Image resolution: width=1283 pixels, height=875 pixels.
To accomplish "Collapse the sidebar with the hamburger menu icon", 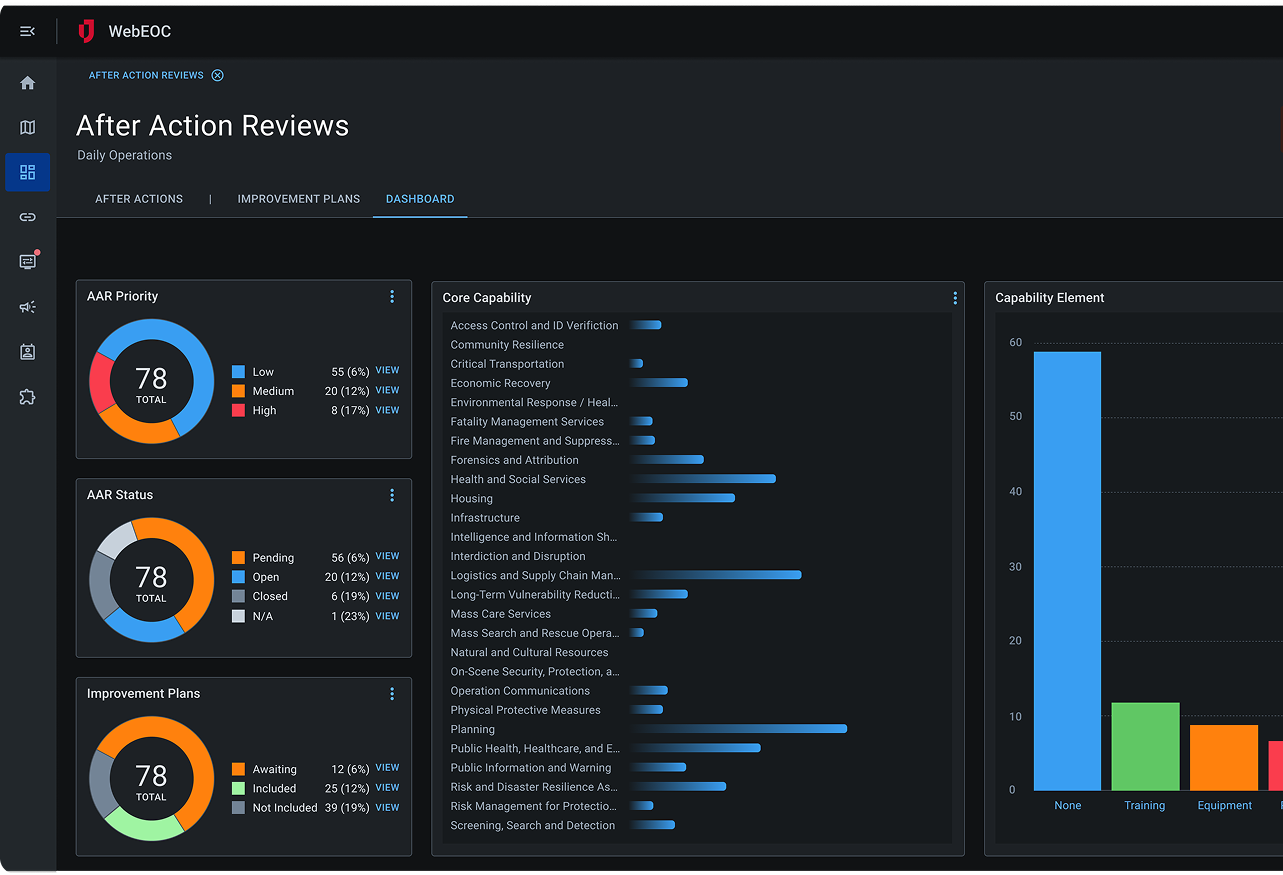I will pyautogui.click(x=27, y=32).
